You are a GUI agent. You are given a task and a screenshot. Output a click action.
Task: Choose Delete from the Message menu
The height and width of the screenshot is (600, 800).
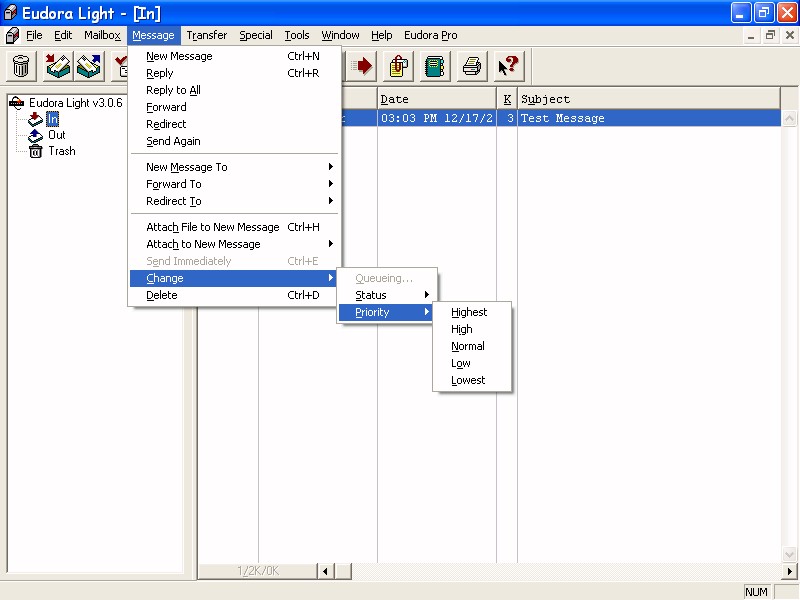click(234, 295)
